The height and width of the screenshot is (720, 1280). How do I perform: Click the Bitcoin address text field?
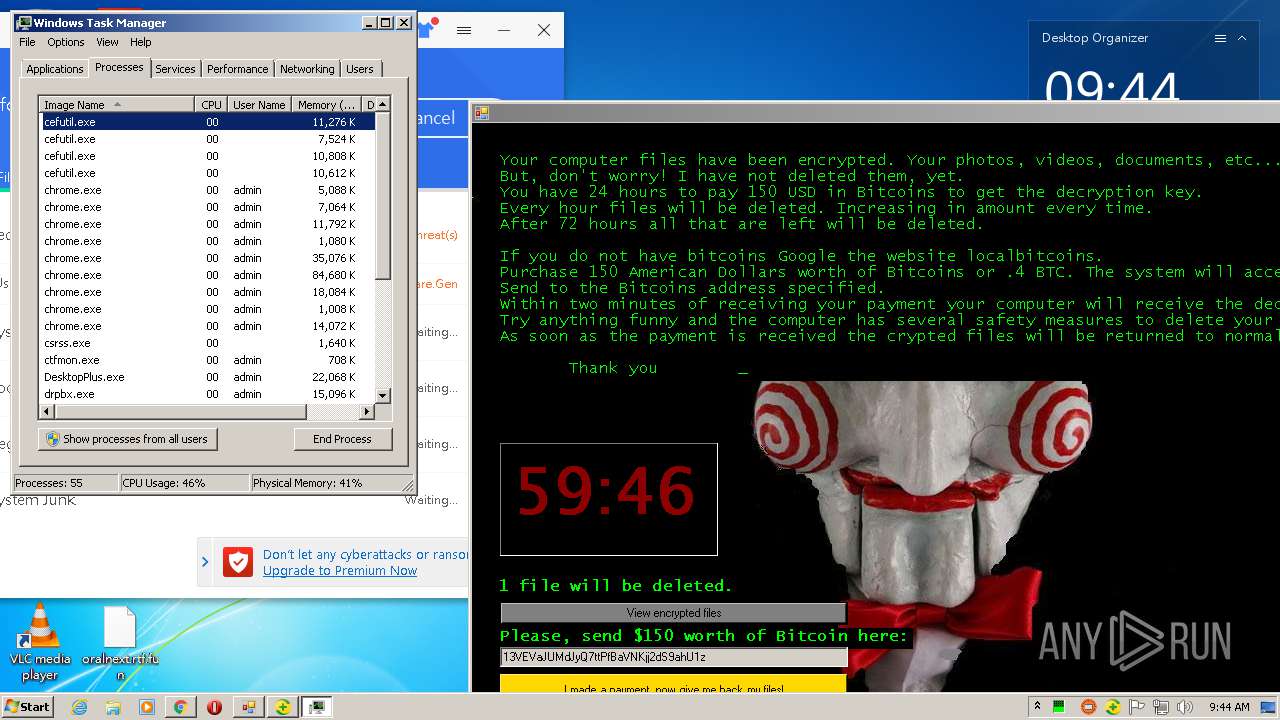(673, 657)
